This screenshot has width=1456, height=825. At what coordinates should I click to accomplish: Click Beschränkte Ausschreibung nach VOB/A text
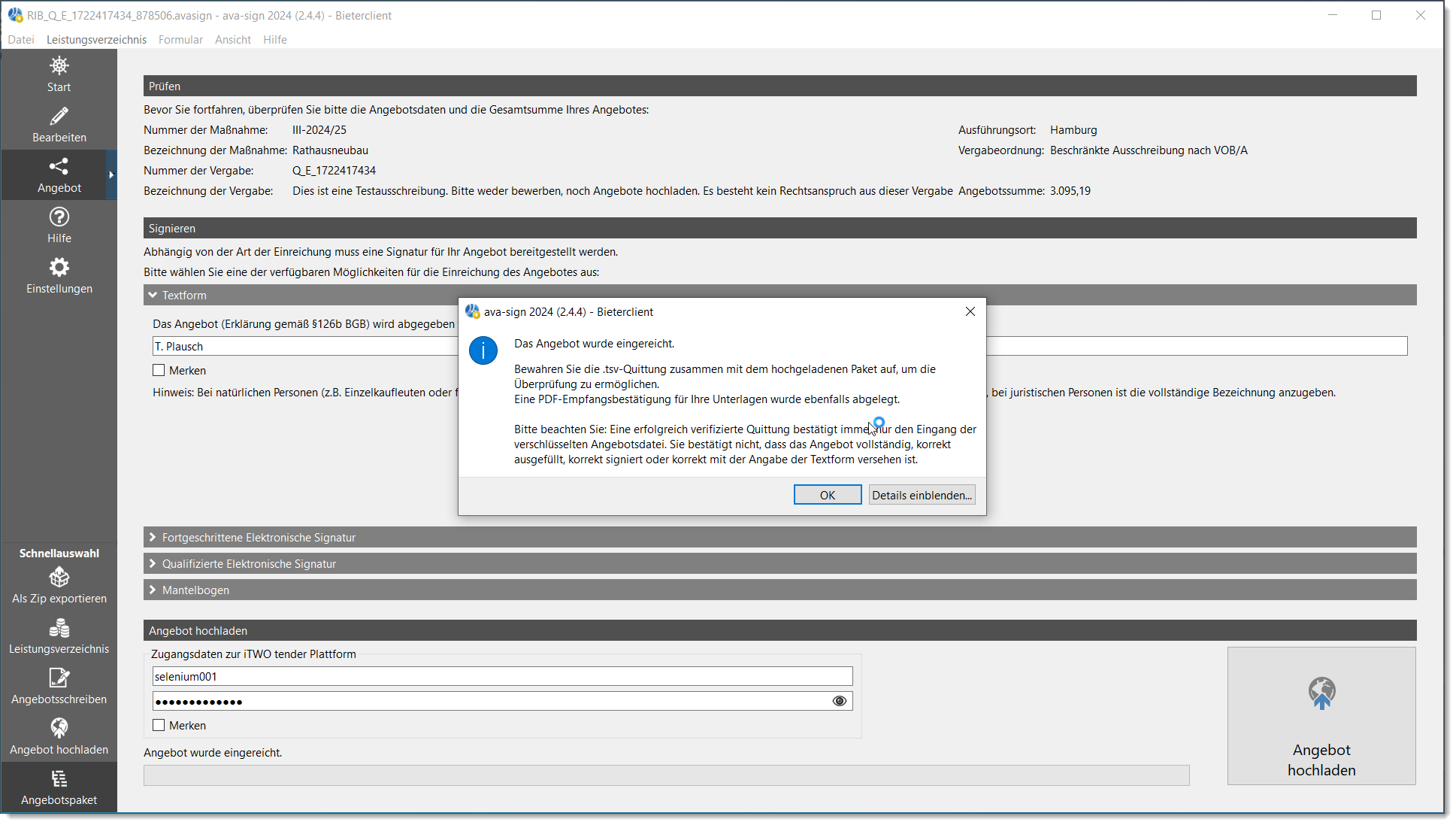1149,150
